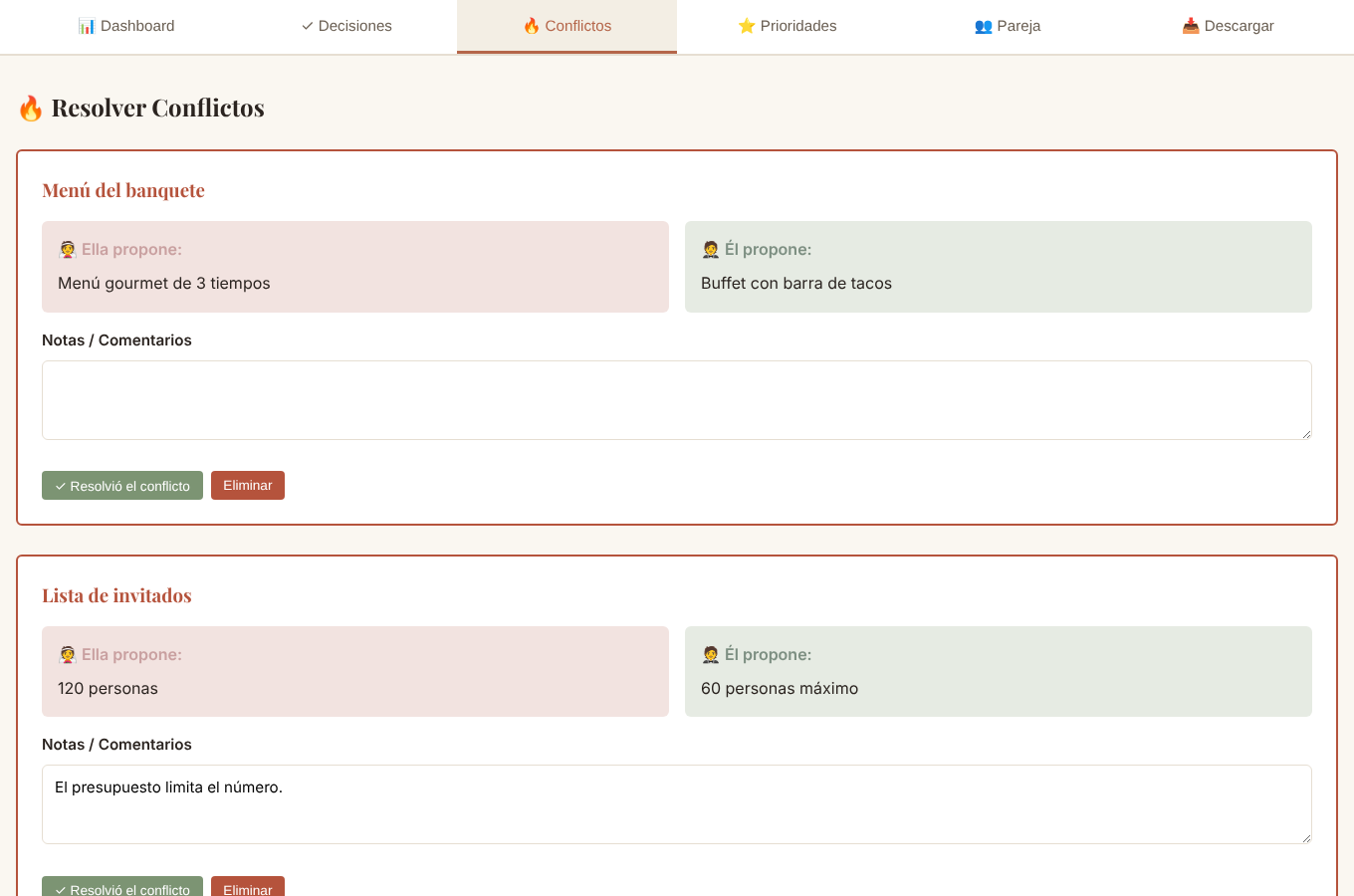The image size is (1354, 896).
Task: Open the Pareja tab
Action: click(x=1007, y=26)
